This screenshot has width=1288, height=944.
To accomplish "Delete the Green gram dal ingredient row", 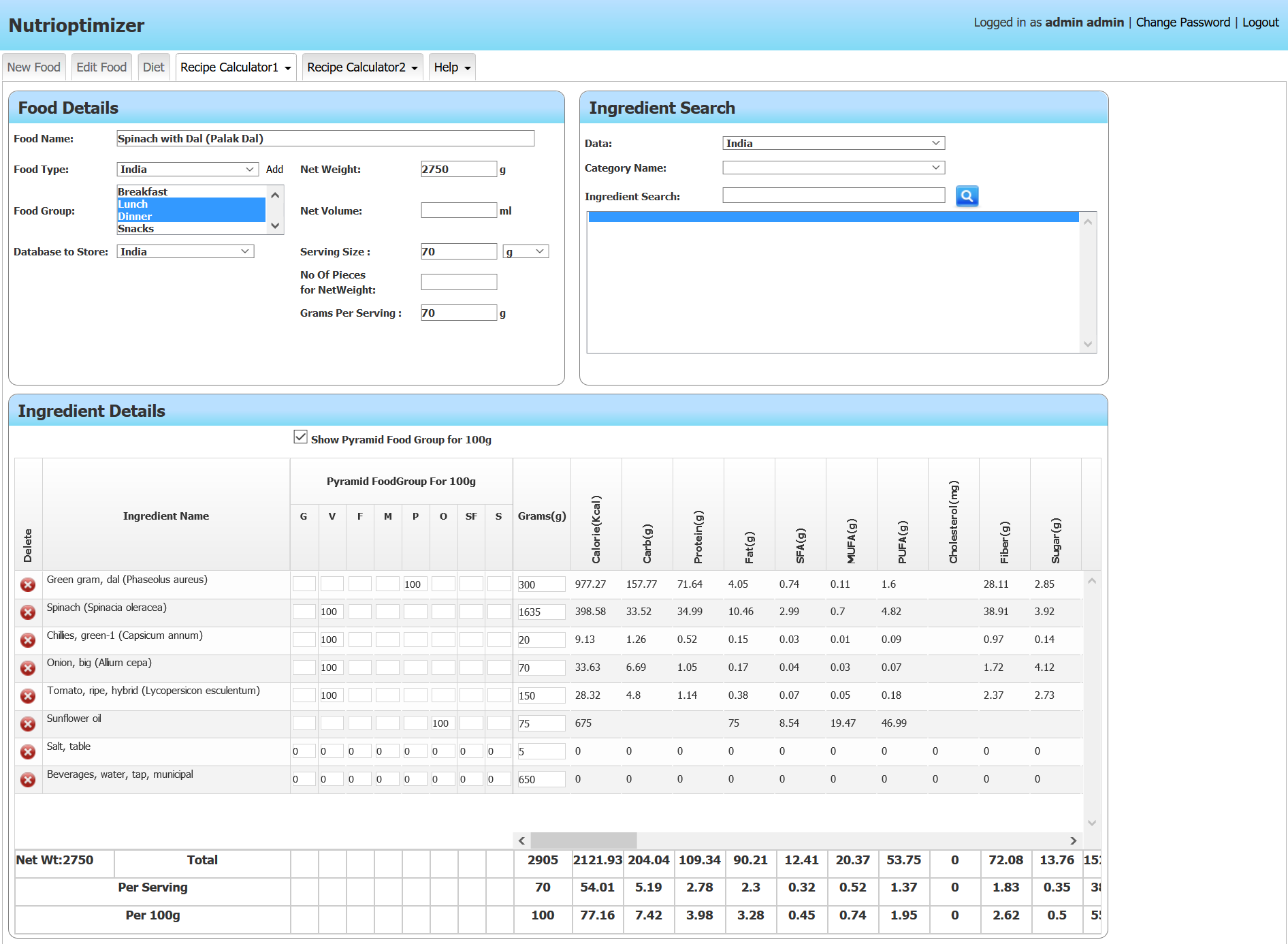I will point(28,584).
